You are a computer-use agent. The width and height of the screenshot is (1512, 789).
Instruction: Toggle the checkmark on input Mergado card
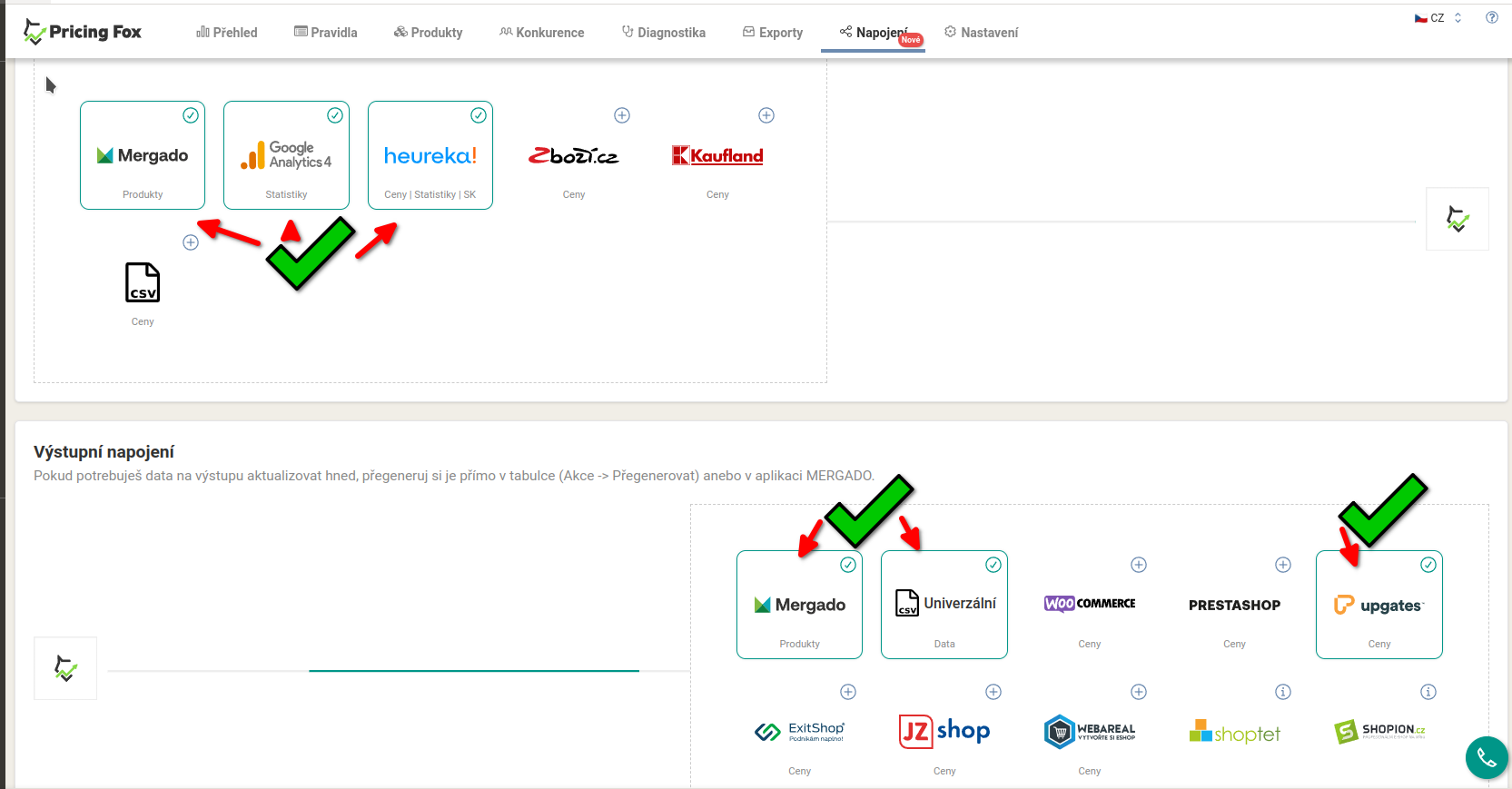[x=191, y=115]
